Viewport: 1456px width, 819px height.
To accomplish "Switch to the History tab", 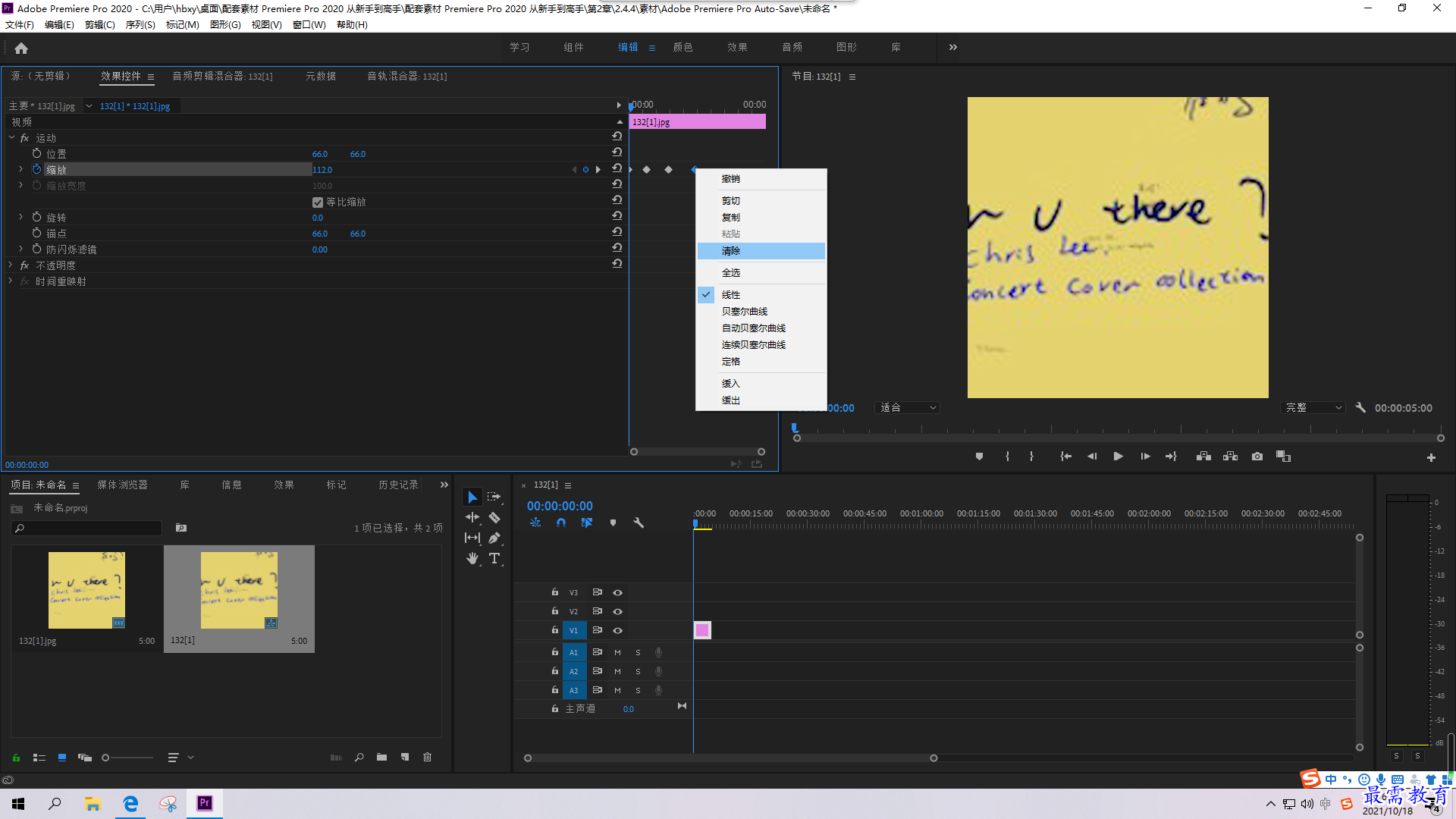I will click(x=398, y=485).
